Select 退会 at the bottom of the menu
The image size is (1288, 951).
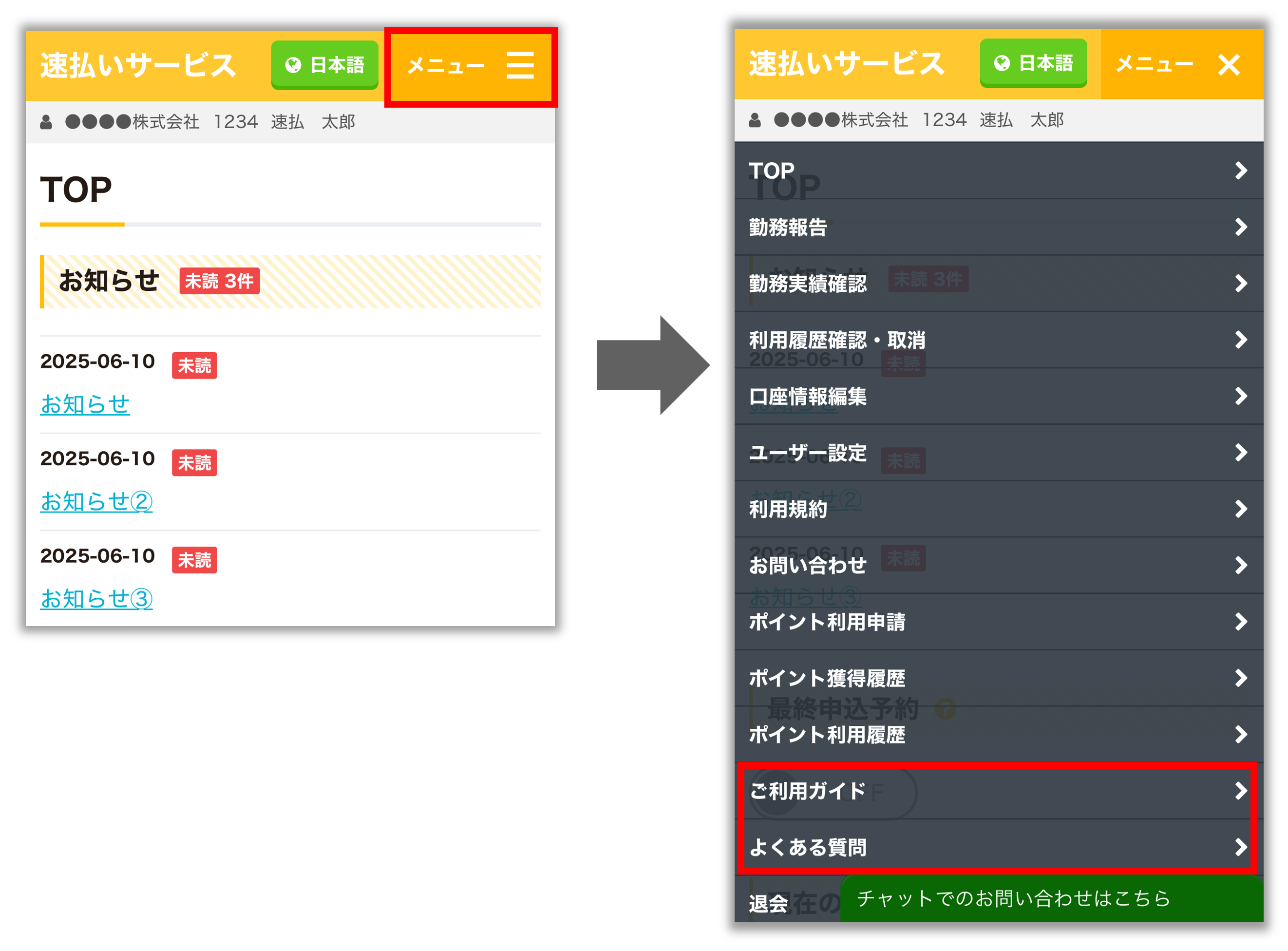(768, 904)
